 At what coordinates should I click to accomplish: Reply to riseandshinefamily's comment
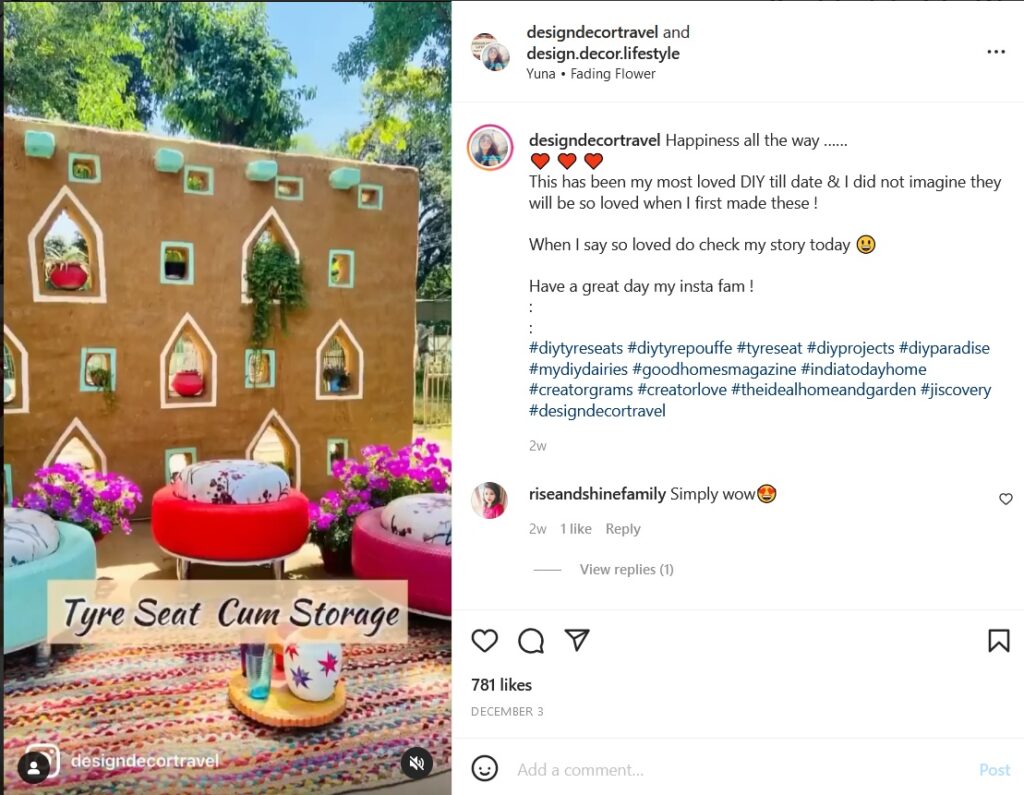click(x=623, y=528)
